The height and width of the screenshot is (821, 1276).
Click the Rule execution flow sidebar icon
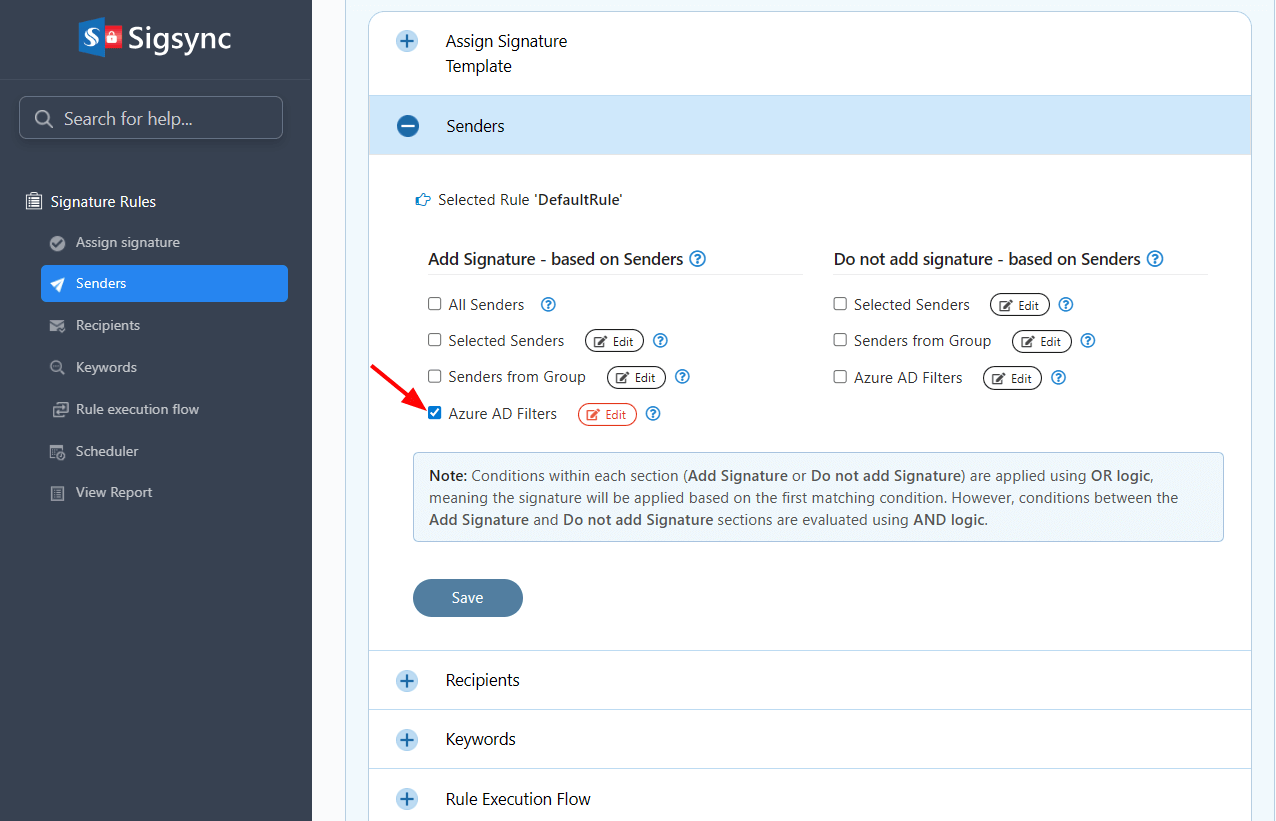[57, 410]
